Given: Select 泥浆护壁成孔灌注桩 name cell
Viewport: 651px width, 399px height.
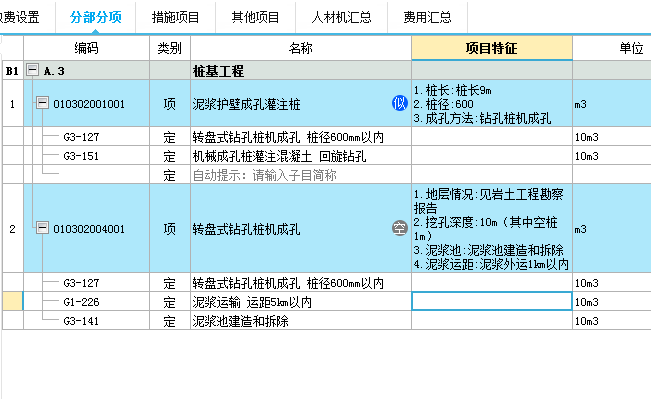Looking at the screenshot, I should (x=301, y=103).
